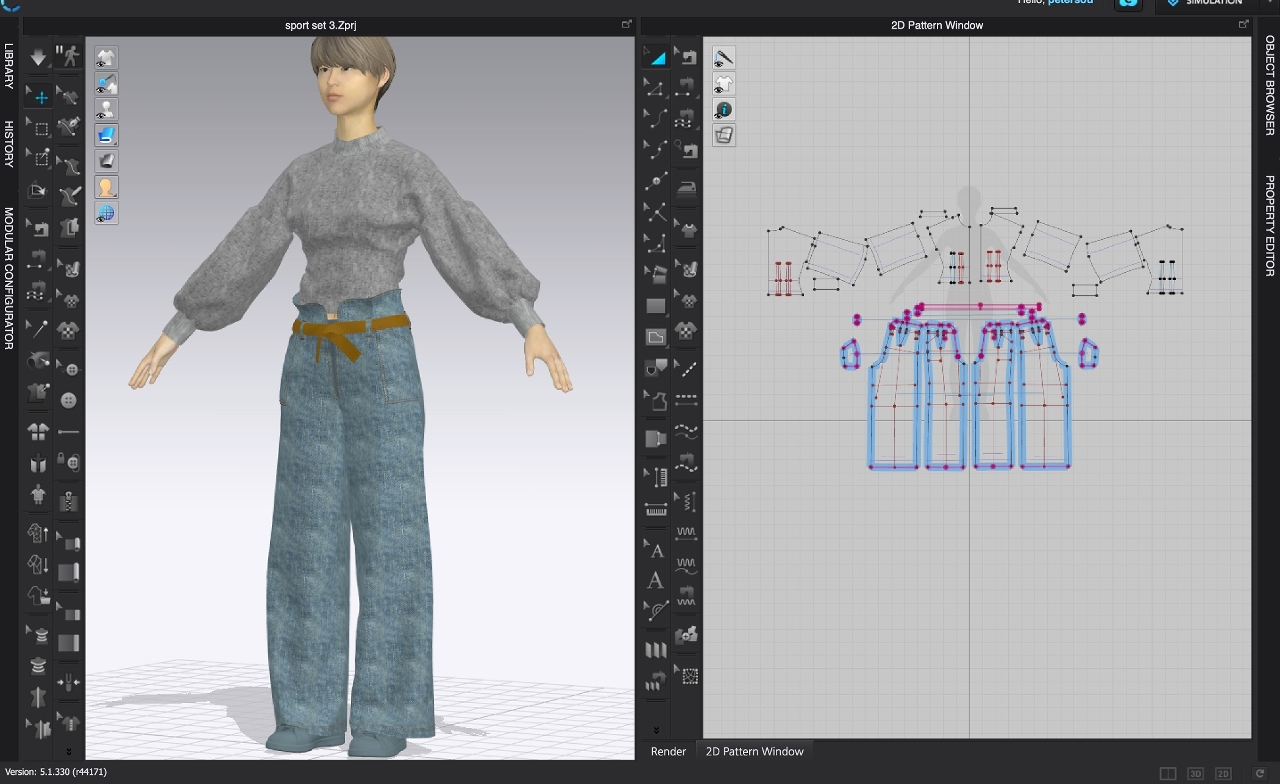Toggle 3D grid environment visibility
Viewport: 1280px width, 784px height.
pos(106,212)
